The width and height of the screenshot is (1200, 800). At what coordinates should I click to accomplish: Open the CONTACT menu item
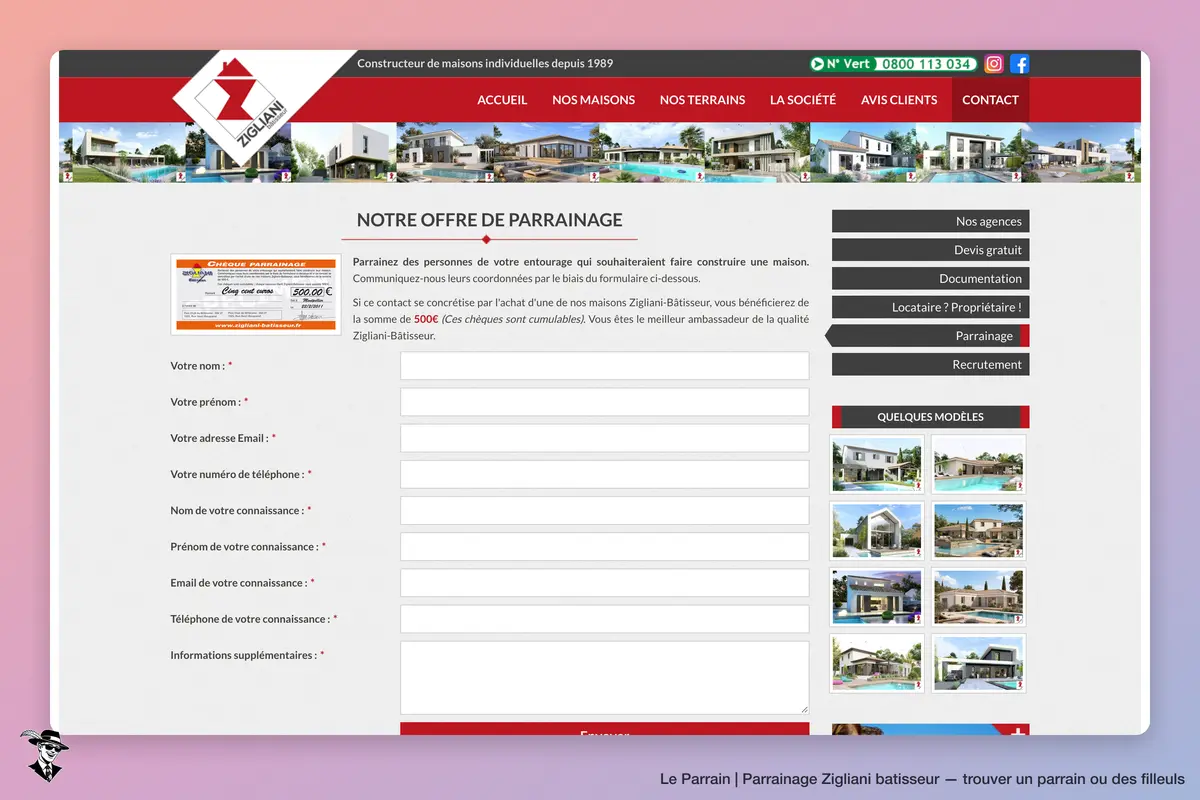(990, 100)
